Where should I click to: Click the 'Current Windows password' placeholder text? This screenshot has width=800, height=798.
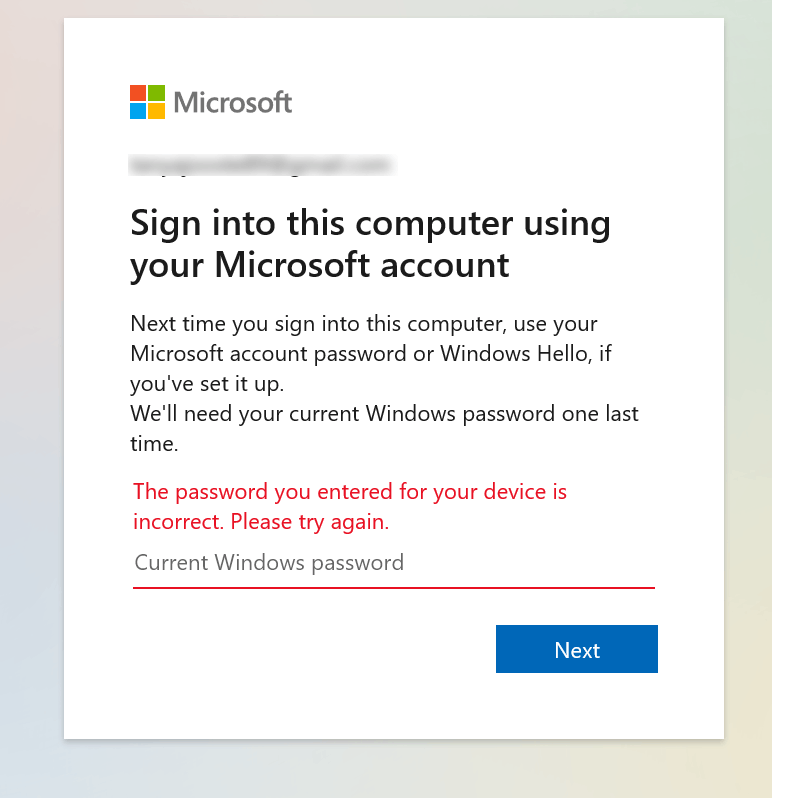coord(269,563)
